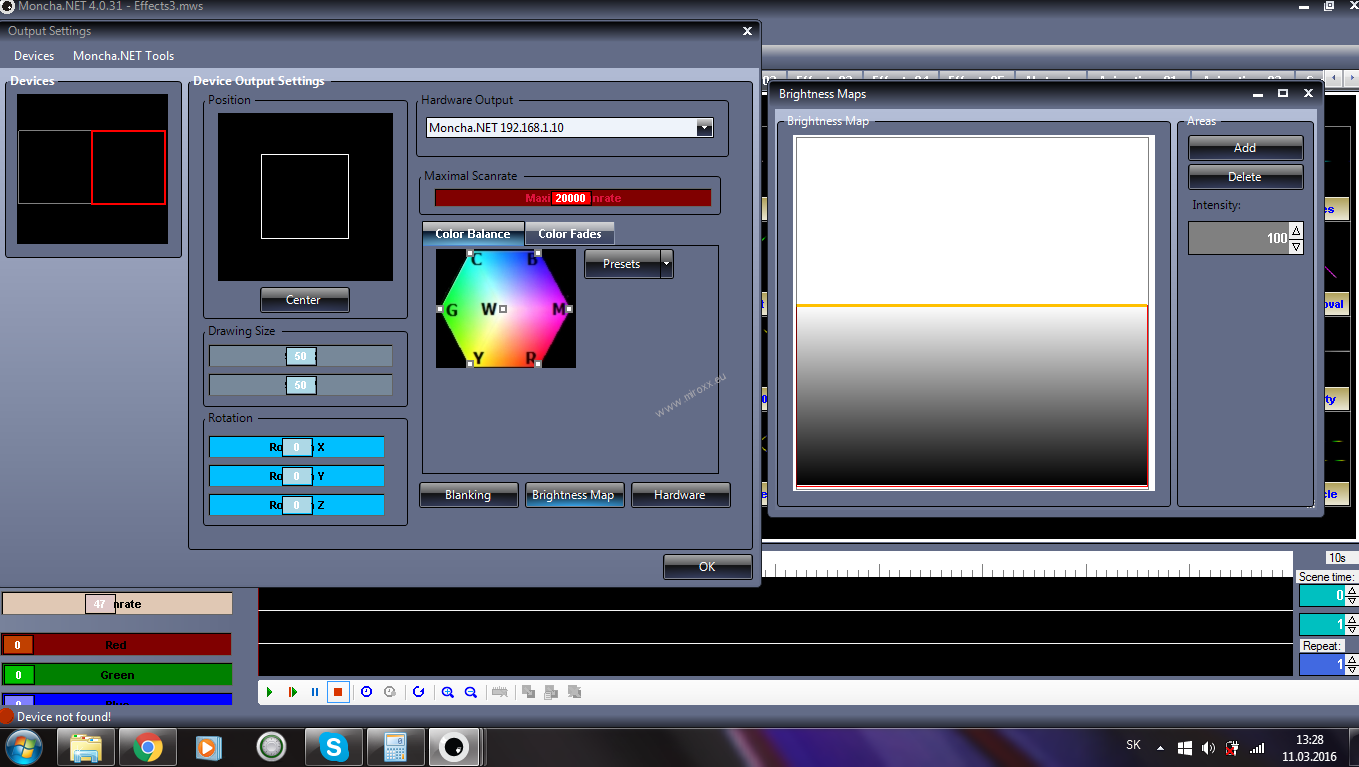This screenshot has width=1359, height=767.
Task: Add a new brightness area
Action: pyautogui.click(x=1245, y=148)
